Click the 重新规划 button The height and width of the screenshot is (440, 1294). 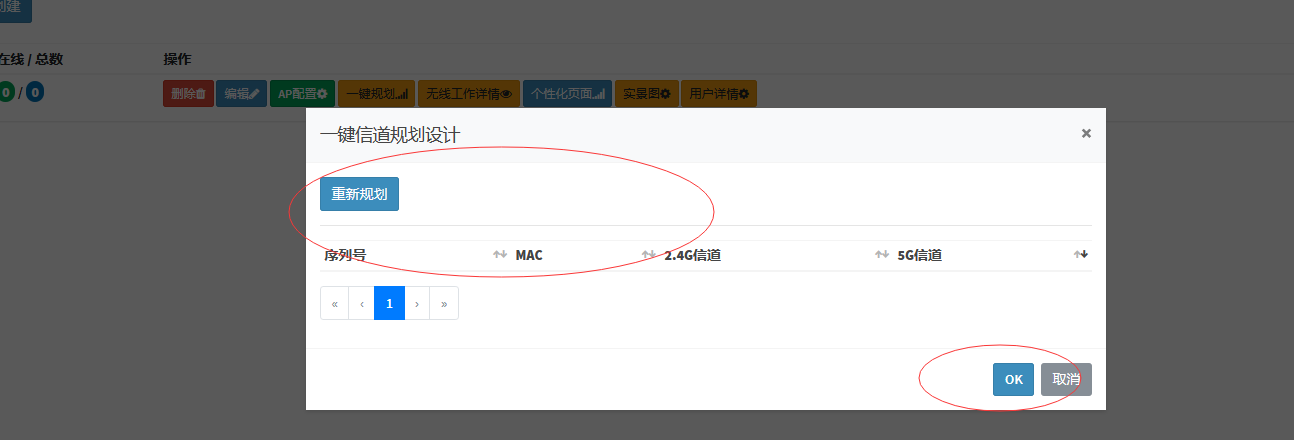click(359, 194)
